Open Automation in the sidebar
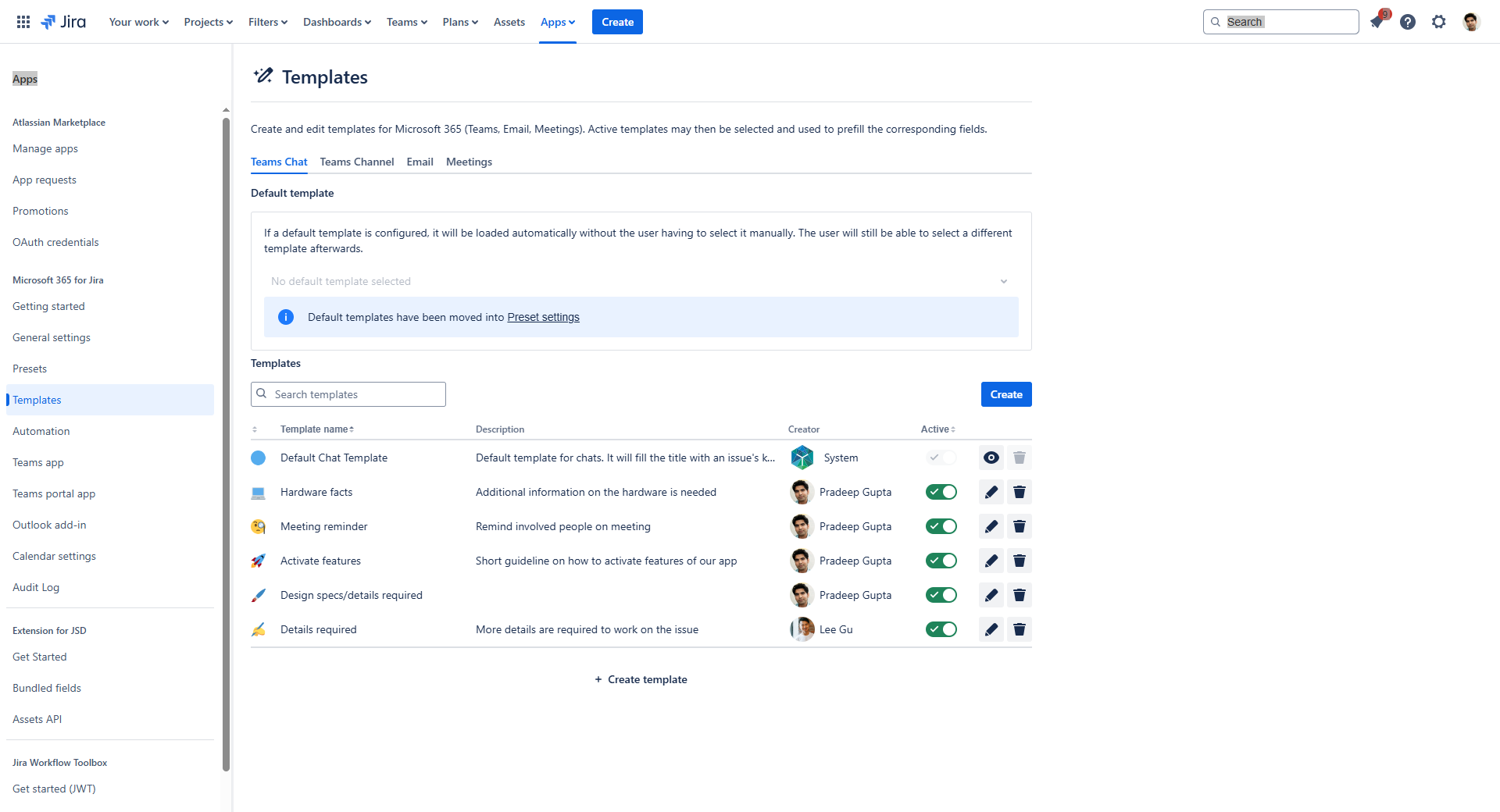 point(109,431)
